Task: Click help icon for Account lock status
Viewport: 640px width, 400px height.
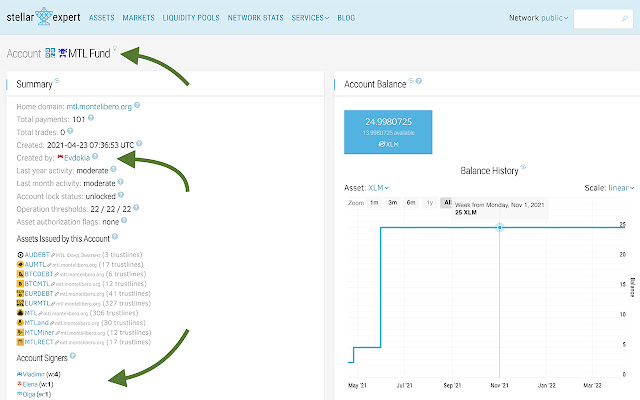Action: point(121,195)
